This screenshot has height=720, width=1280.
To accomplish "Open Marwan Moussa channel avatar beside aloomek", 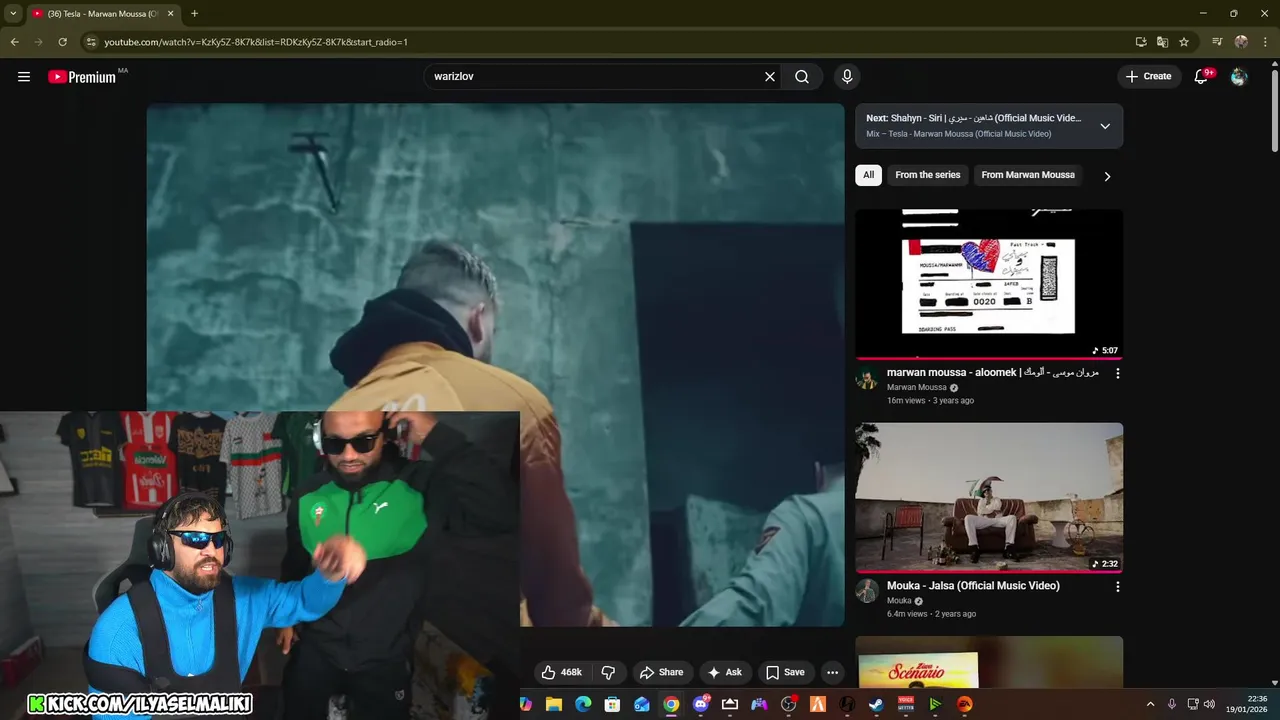I will pos(867,379).
